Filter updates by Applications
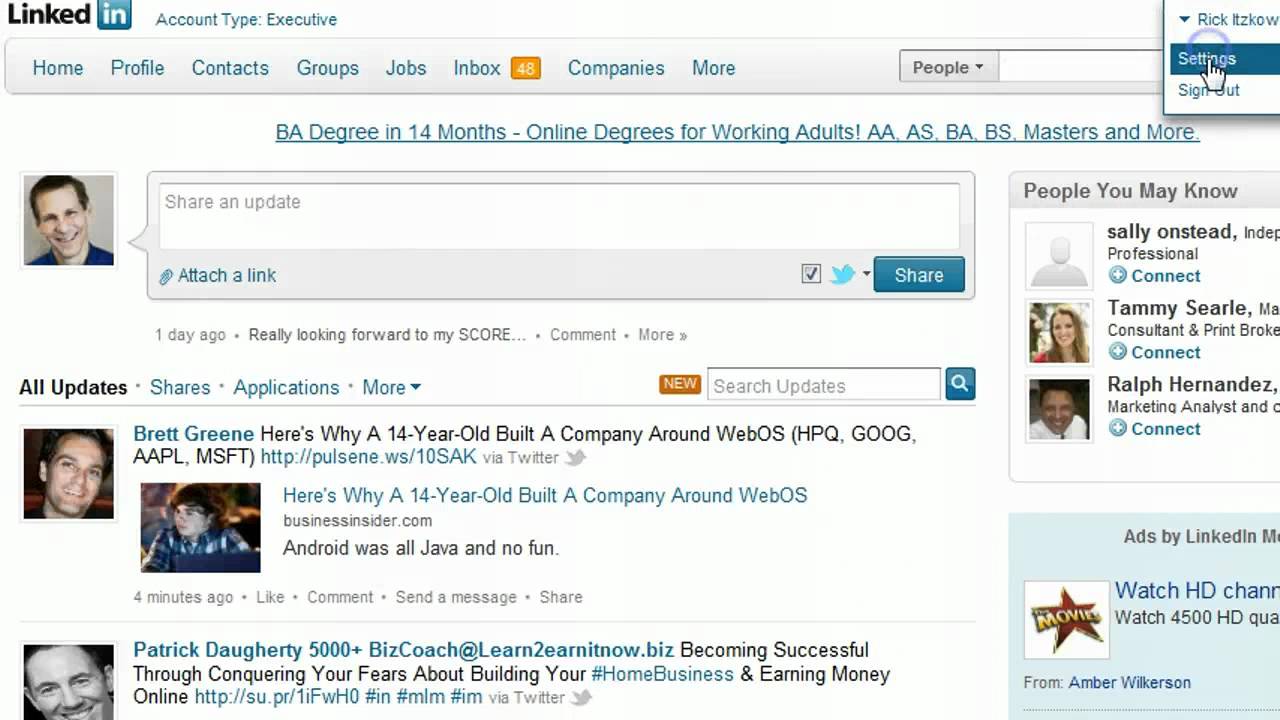The image size is (1280, 720). point(286,387)
